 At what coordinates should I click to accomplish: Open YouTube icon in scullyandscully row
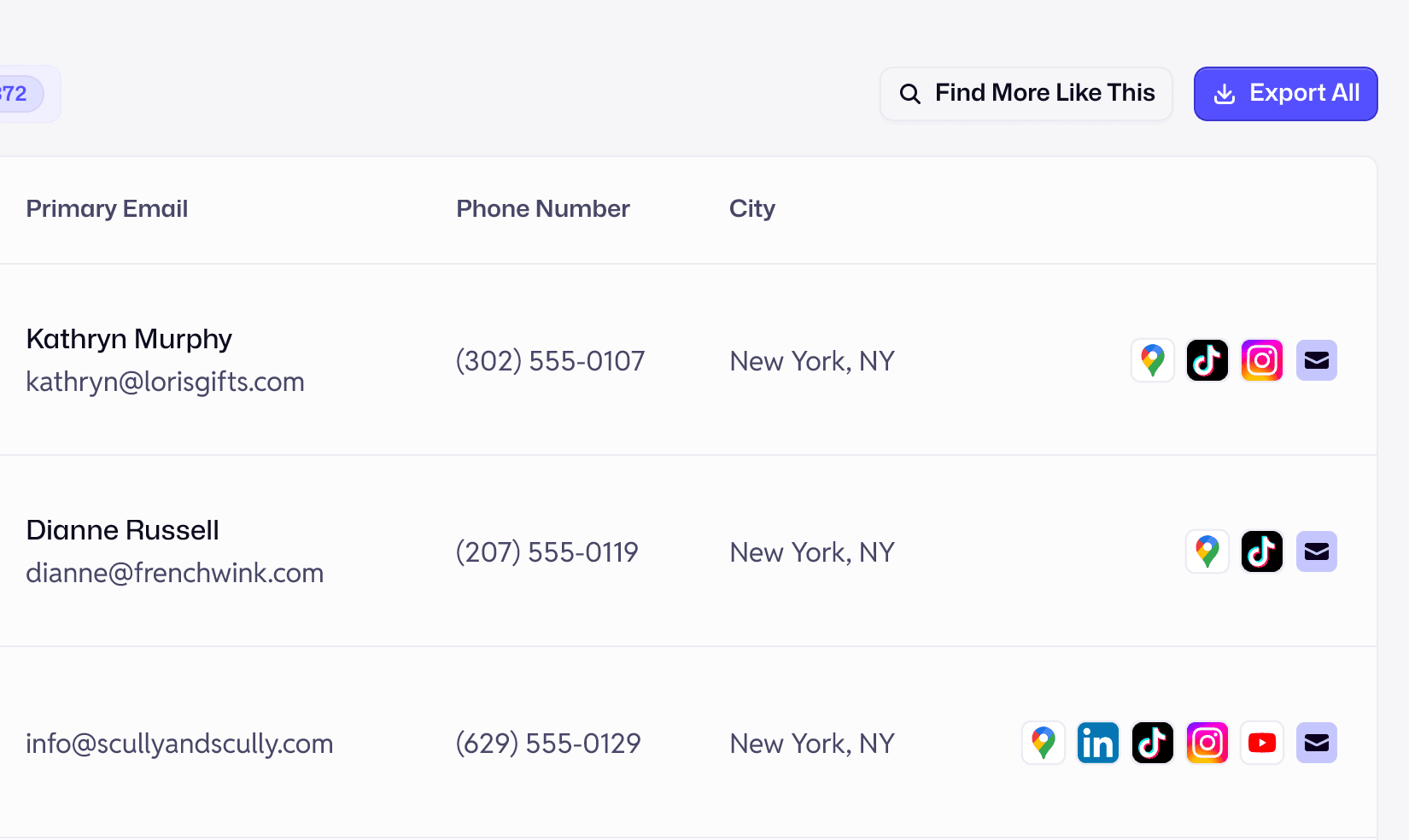point(1262,743)
